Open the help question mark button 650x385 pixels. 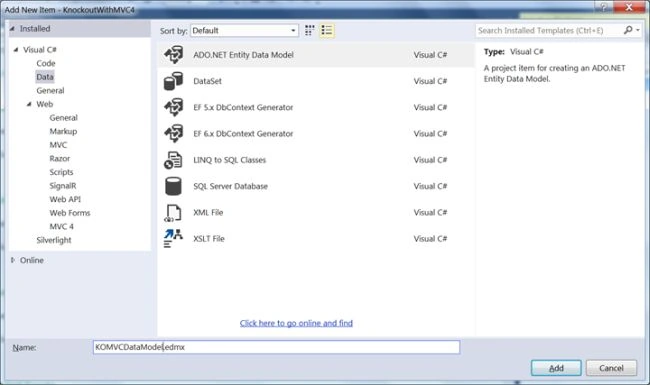click(x=604, y=7)
